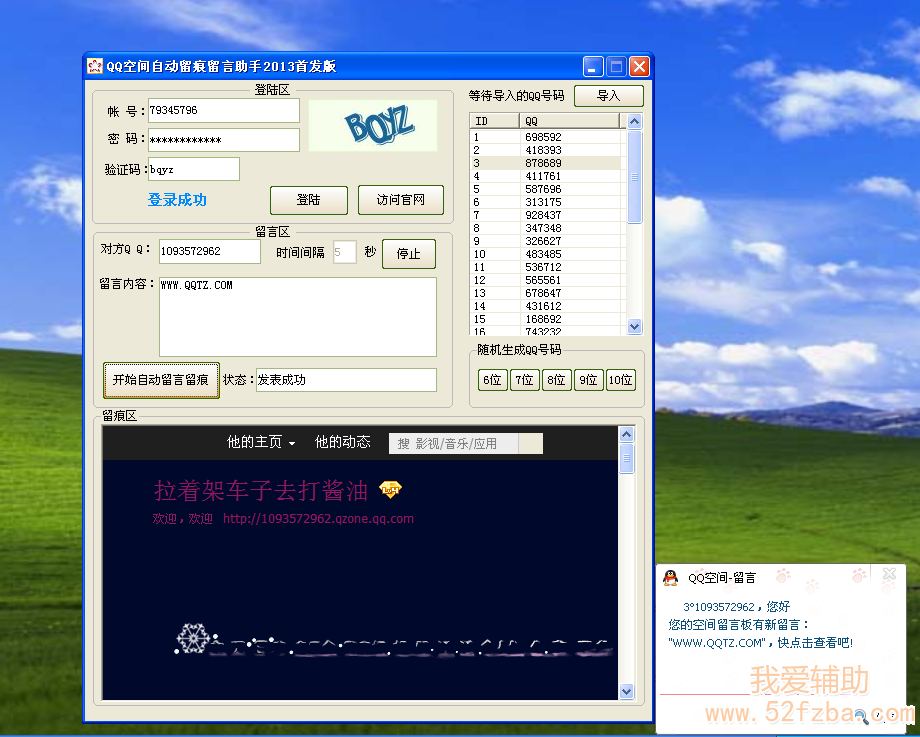Click QQ list scrollbar up arrow

click(634, 121)
